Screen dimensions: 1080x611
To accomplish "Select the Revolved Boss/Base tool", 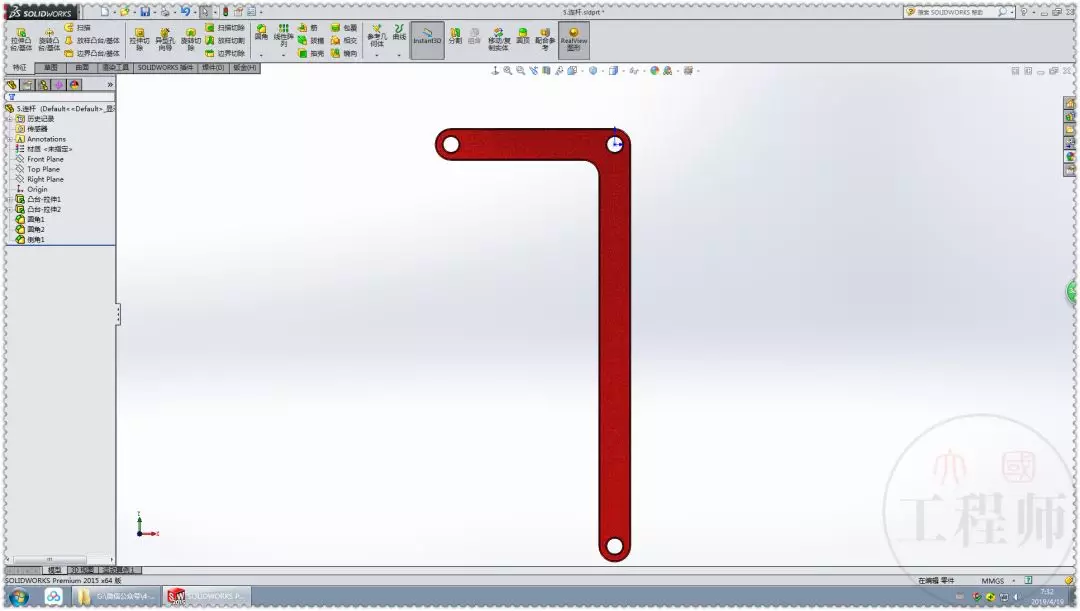I will [x=48, y=39].
